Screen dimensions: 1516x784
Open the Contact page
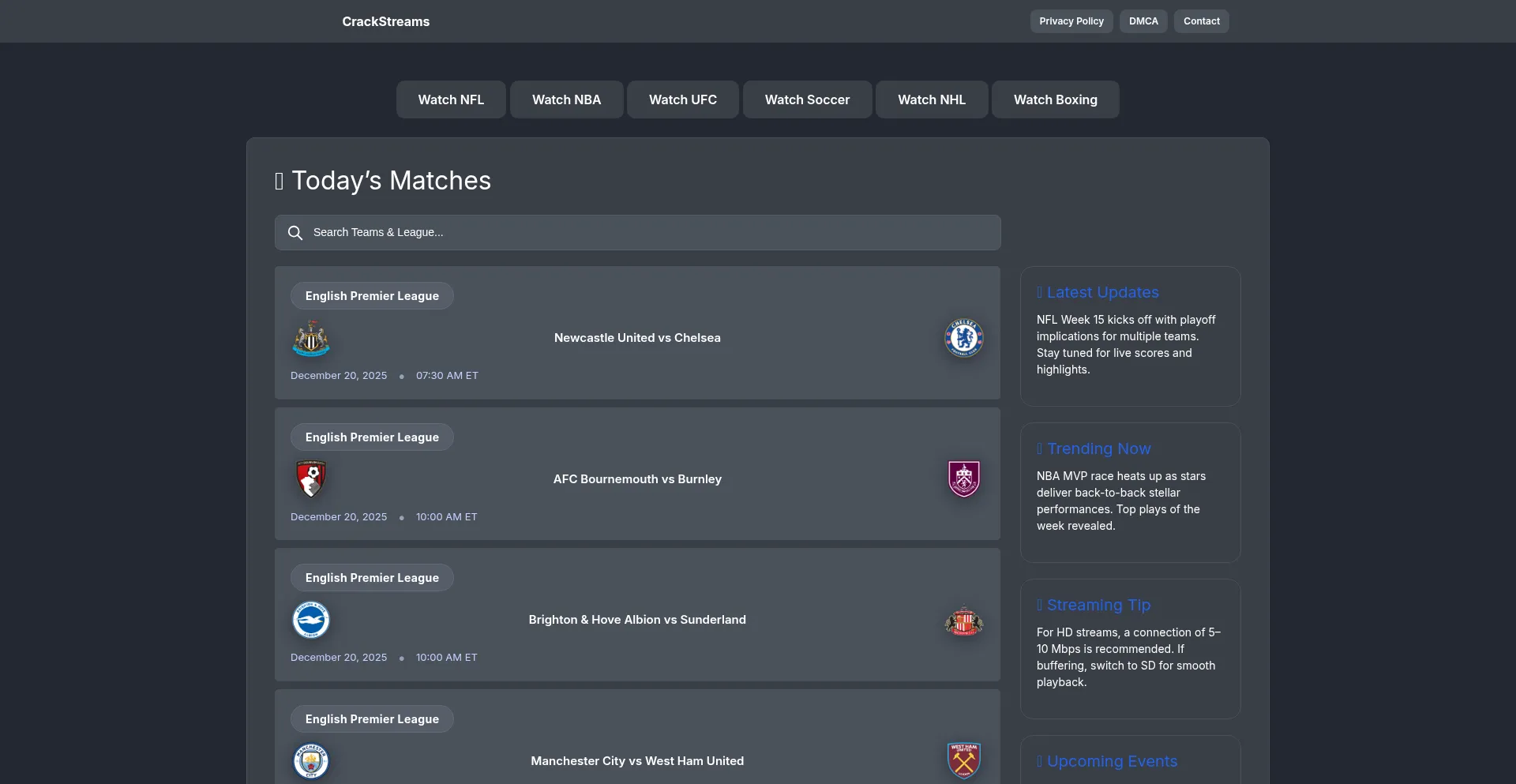[1201, 21]
